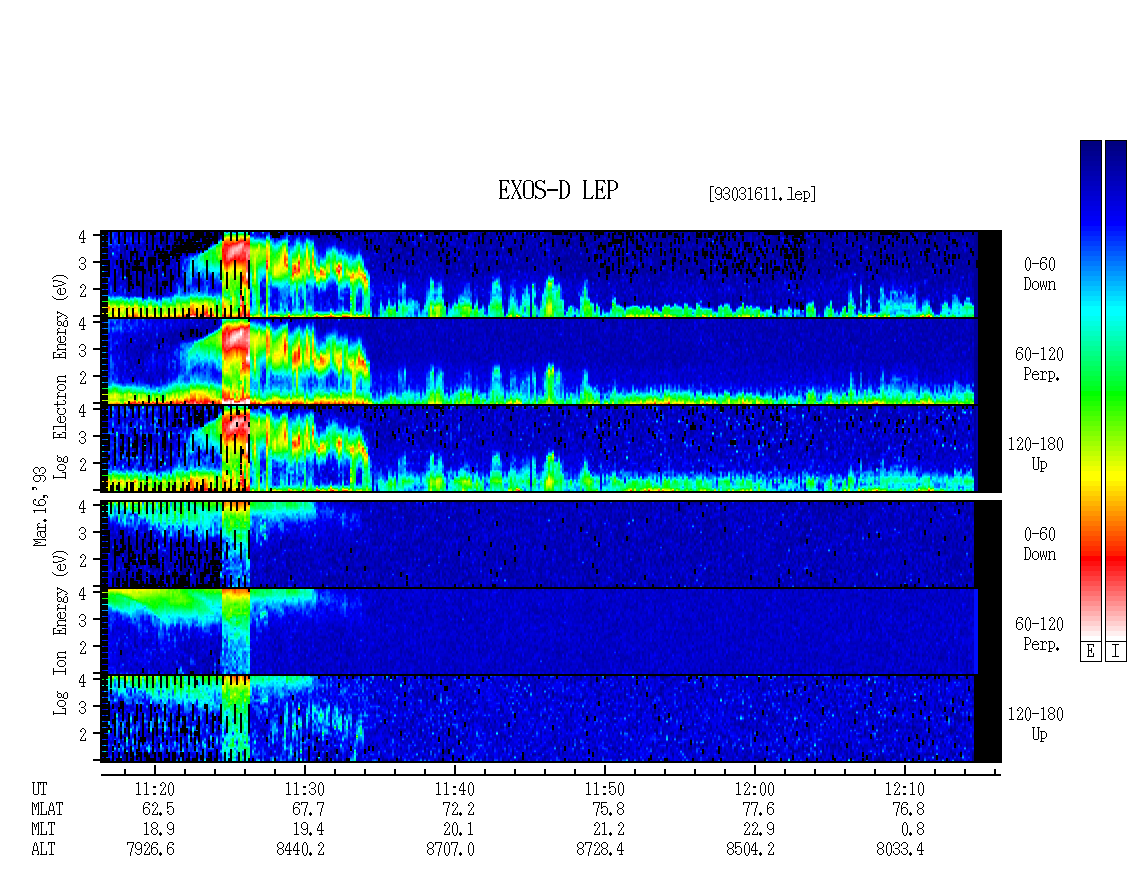Click the MLAT value 77.6
This screenshot has width=1130, height=875.
click(x=758, y=809)
